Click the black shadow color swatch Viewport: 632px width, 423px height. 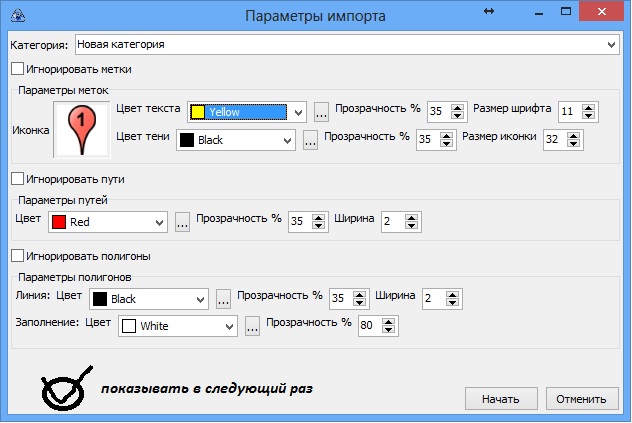(185, 141)
